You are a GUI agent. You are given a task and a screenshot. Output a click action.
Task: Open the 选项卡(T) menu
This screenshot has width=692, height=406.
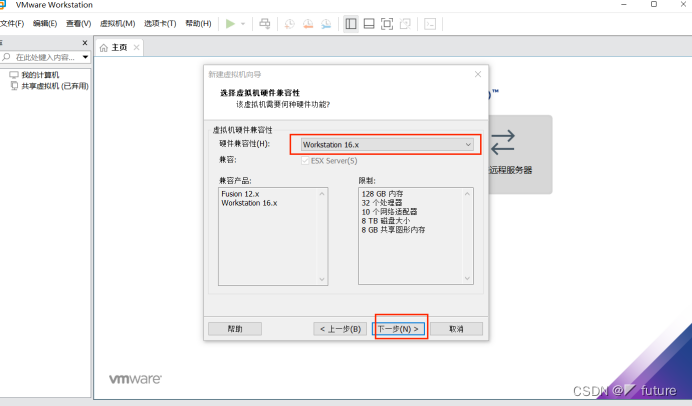coord(160,24)
